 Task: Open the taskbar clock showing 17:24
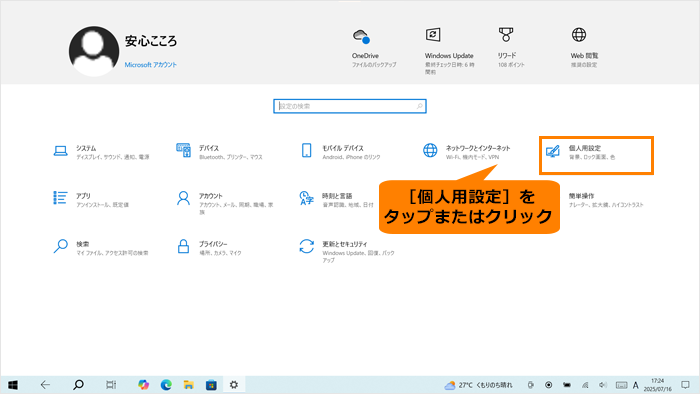[658, 385]
